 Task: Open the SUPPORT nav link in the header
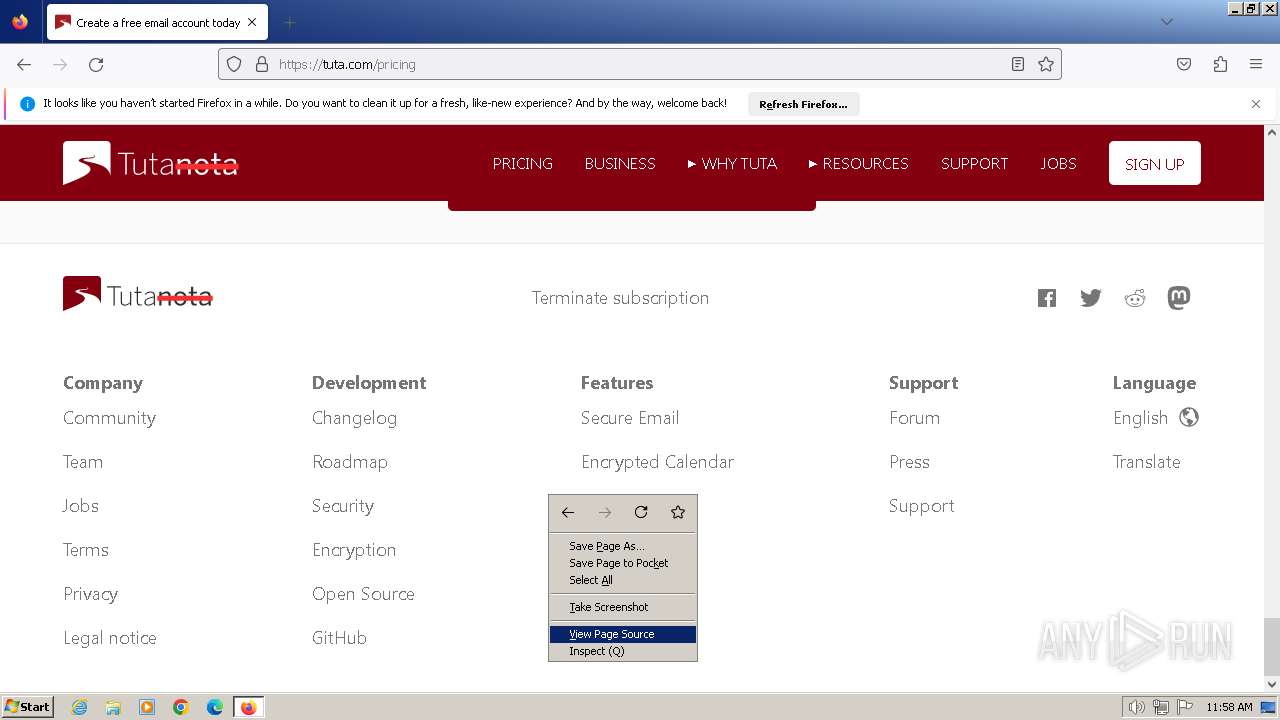[974, 163]
